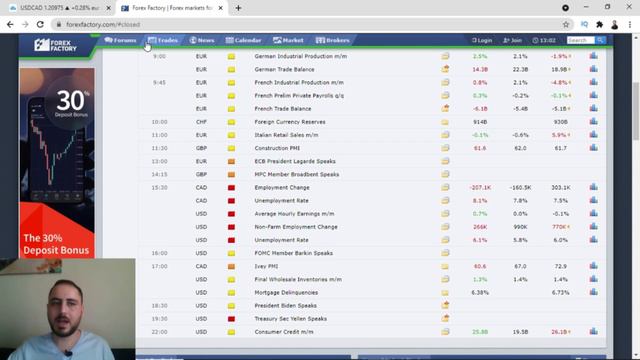This screenshot has height=360, width=640.
Task: Click French Prelim Private Payrolls q/q event
Action: coord(299,96)
